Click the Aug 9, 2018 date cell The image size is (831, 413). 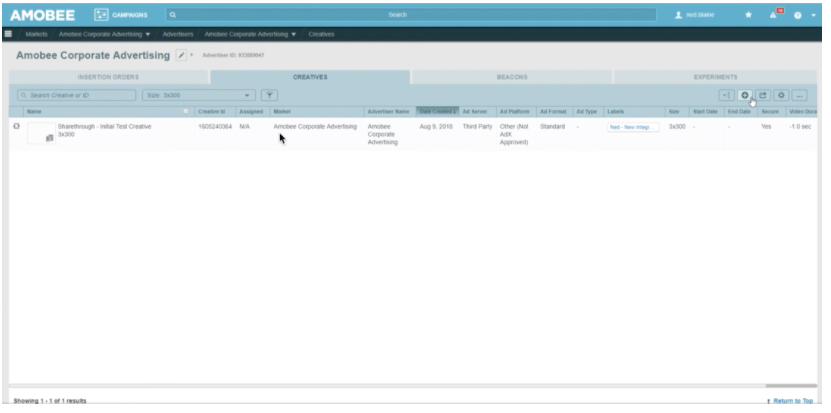click(x=436, y=127)
